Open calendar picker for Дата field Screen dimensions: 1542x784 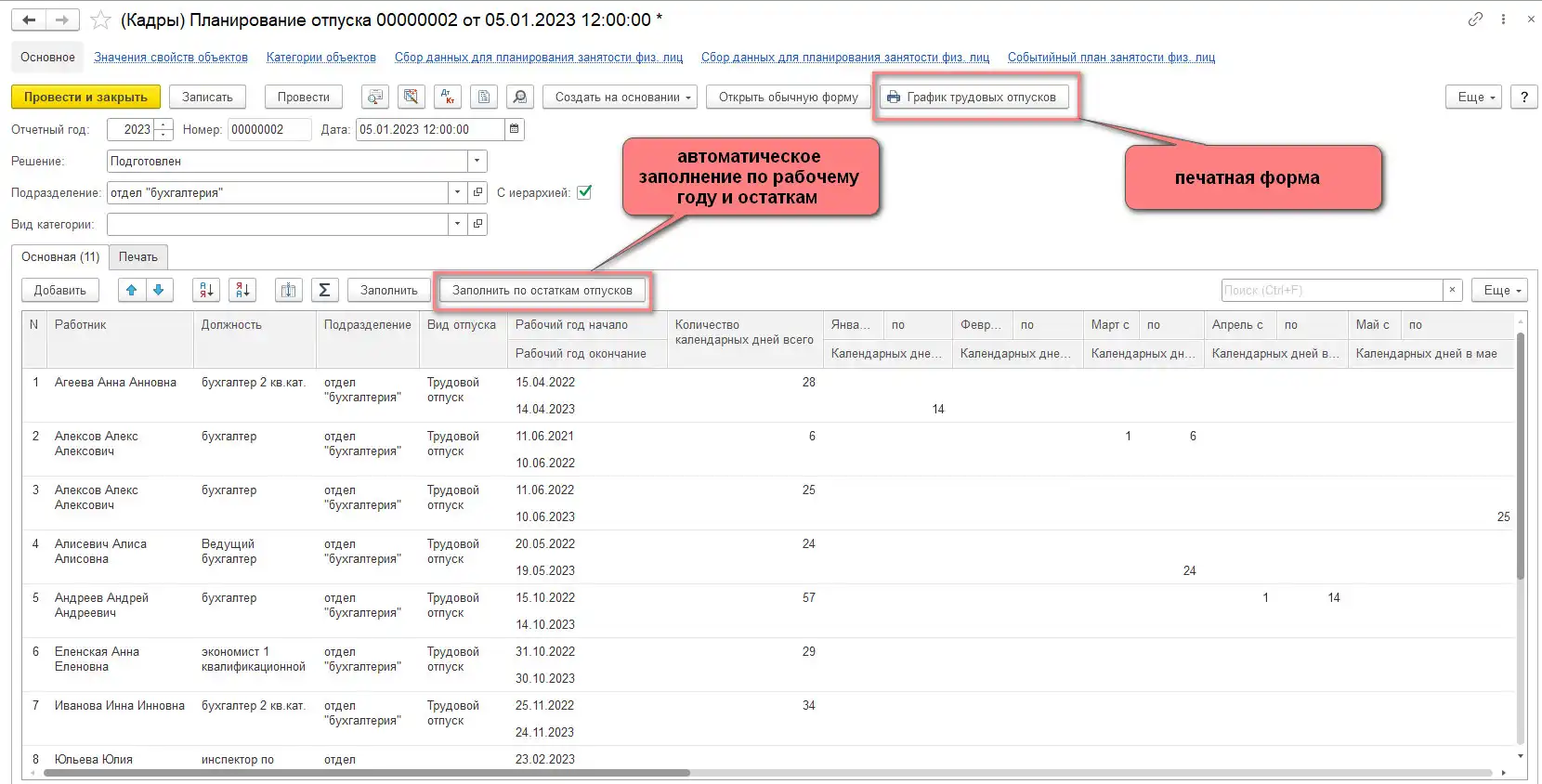point(515,130)
